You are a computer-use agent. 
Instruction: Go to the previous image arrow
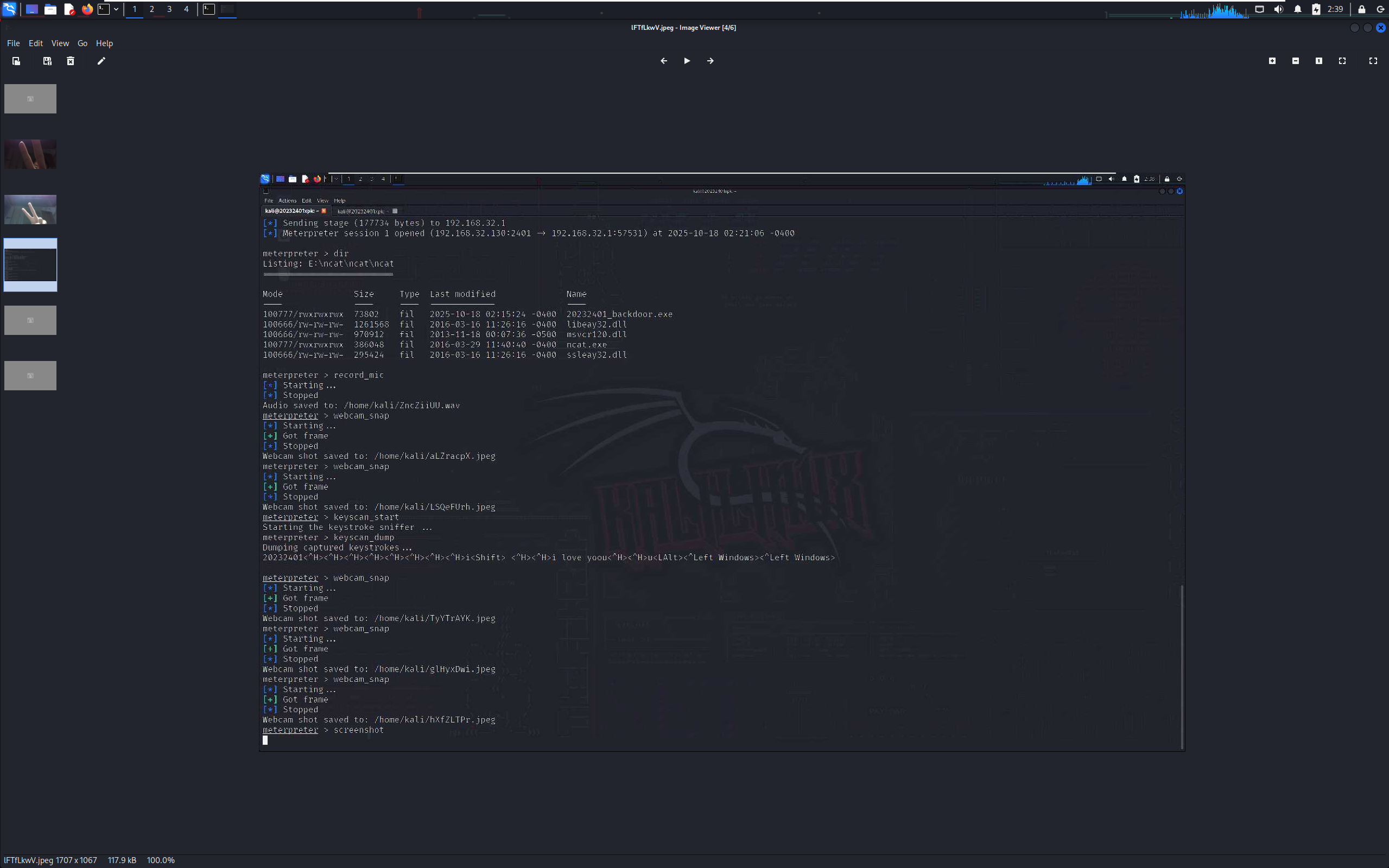tap(663, 61)
